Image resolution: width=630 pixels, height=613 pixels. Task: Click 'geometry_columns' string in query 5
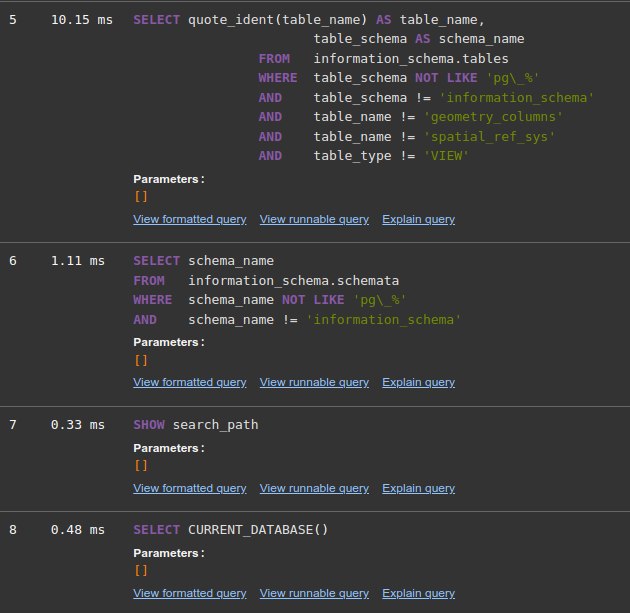click(493, 117)
